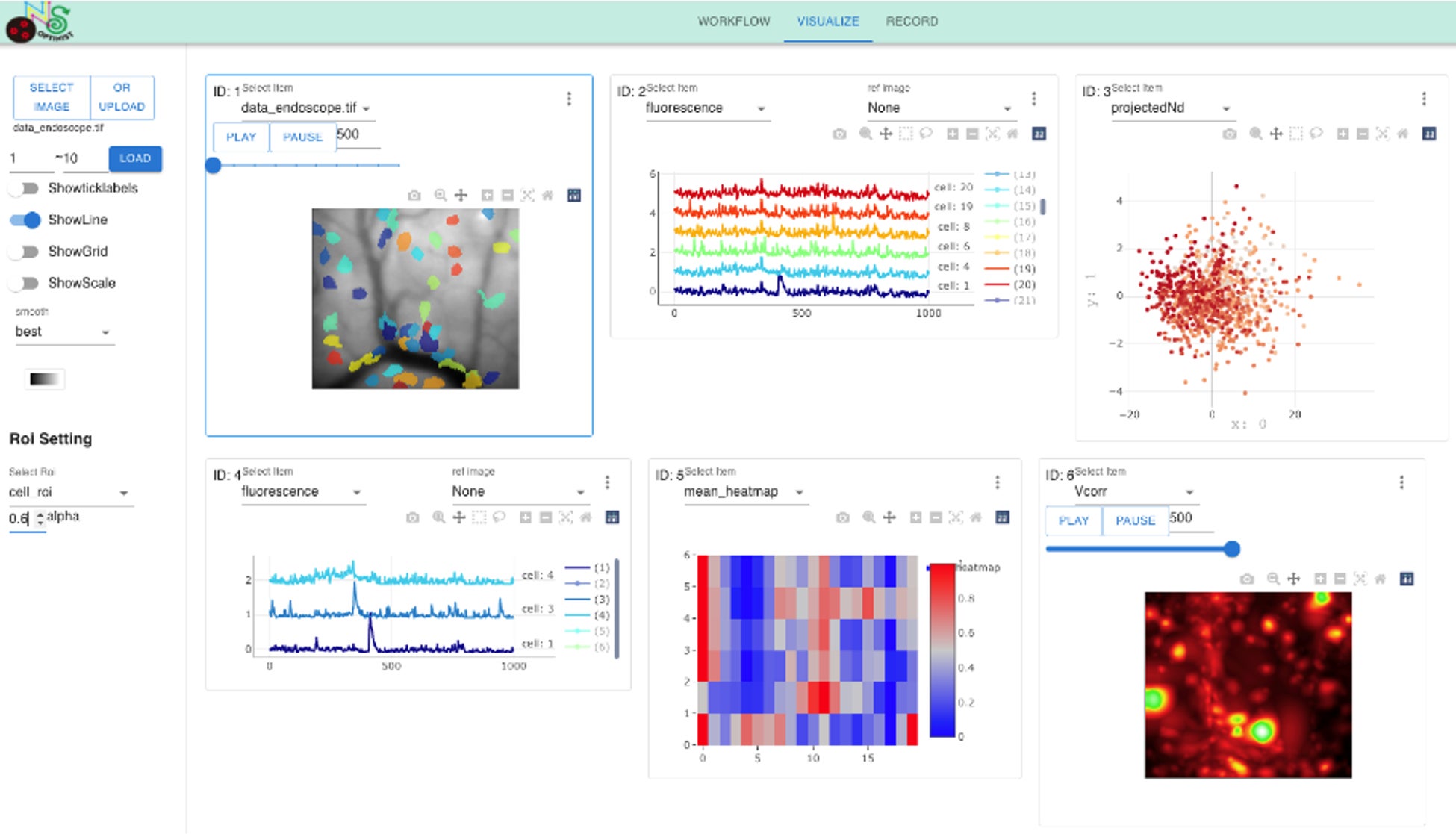Open the three-dot menu of ID 6 panel
Image resolution: width=1456 pixels, height=834 pixels.
point(1401,482)
